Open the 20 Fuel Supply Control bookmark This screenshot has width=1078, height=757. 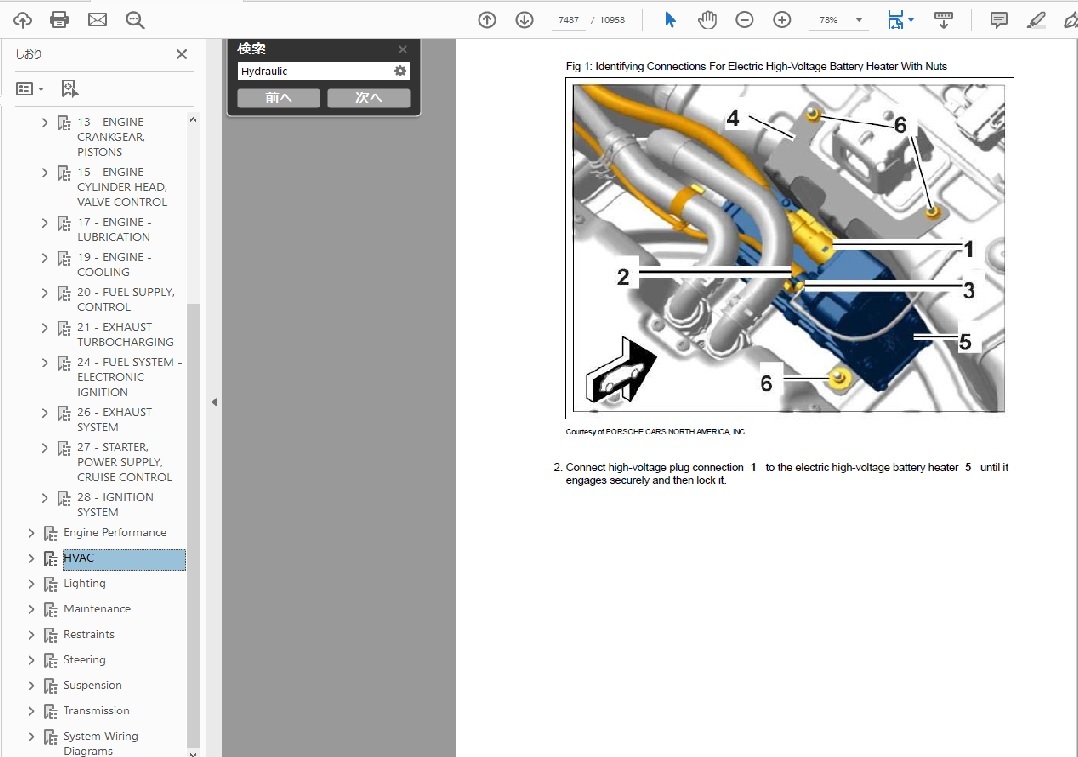coord(126,300)
